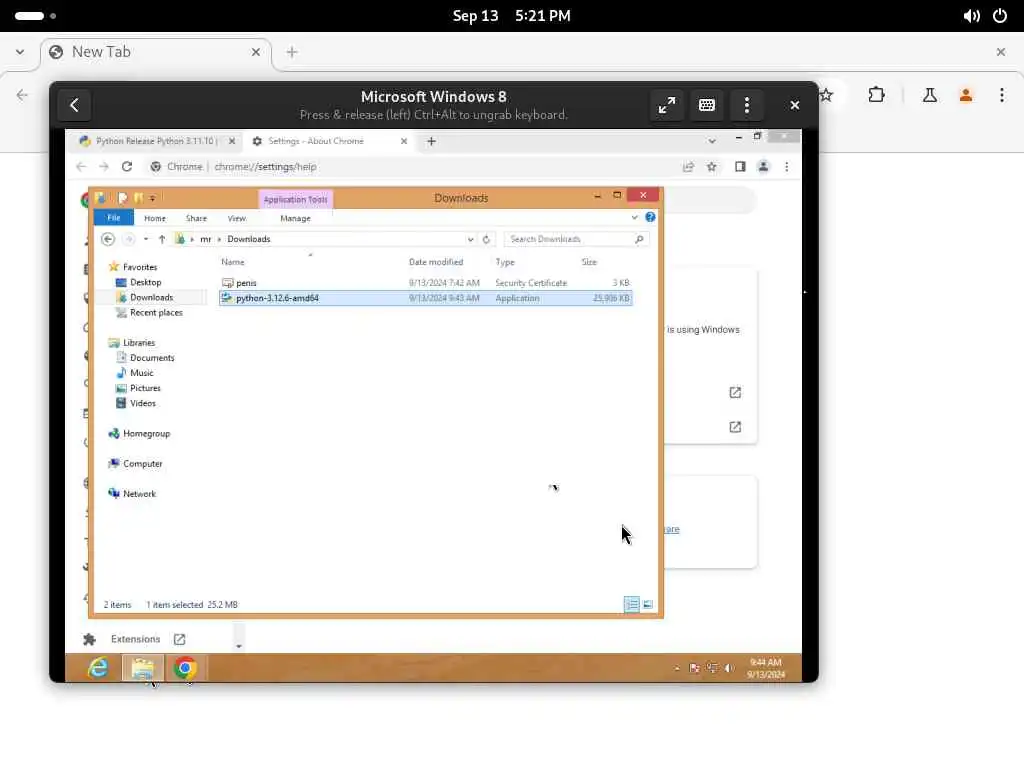Open the outer browser tab list chevron
Screen dimensions: 1024x778
[x=20, y=52]
